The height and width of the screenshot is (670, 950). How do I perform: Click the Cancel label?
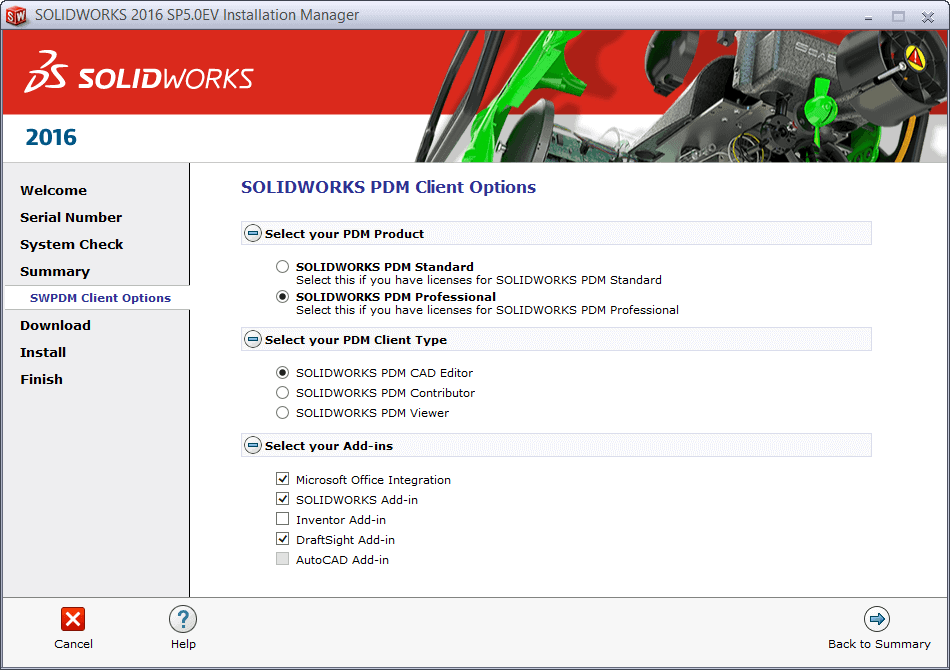73,644
